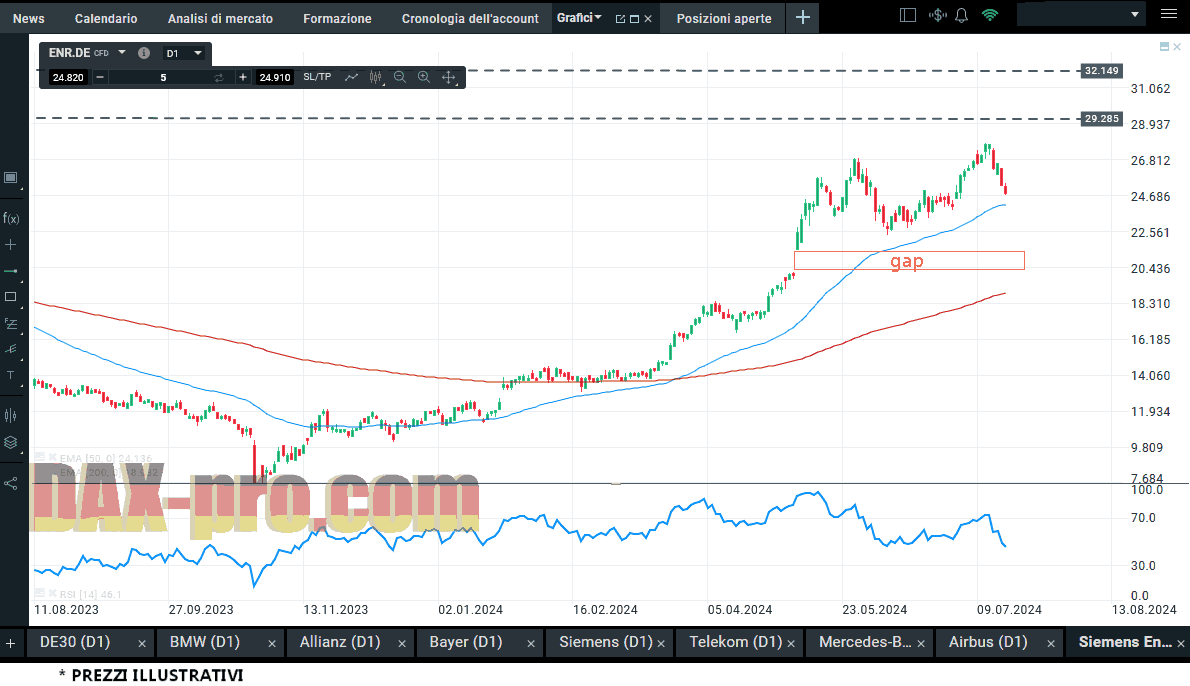Screen dimensions: 1190x686
Task: Select the rectangle shape tool
Action: [11, 297]
